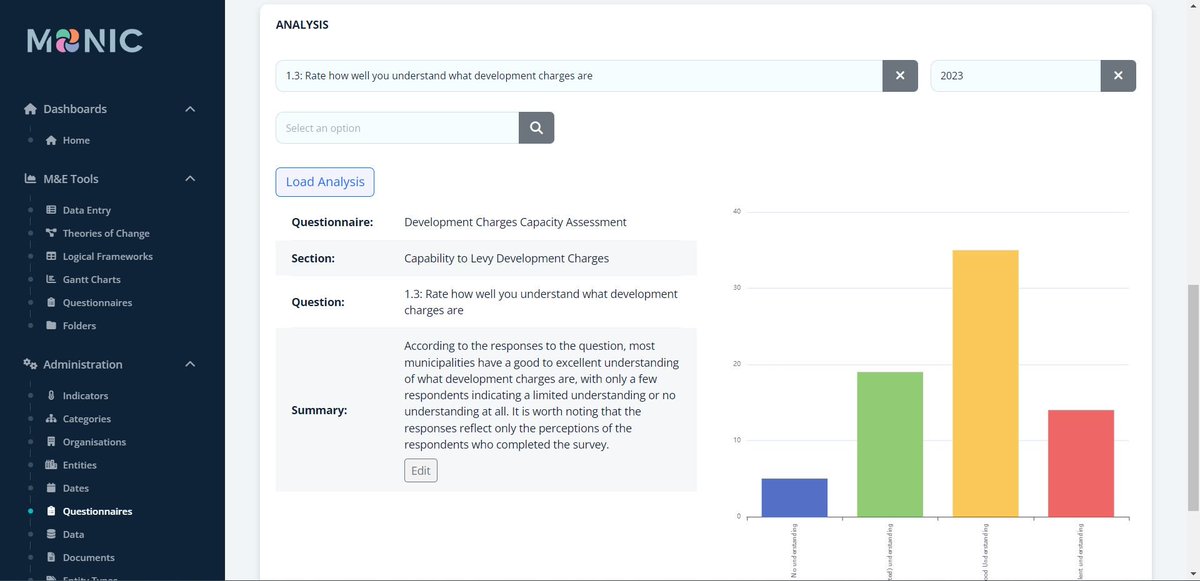Click the Folders icon
Image resolution: width=1200 pixels, height=581 pixels.
(x=51, y=325)
